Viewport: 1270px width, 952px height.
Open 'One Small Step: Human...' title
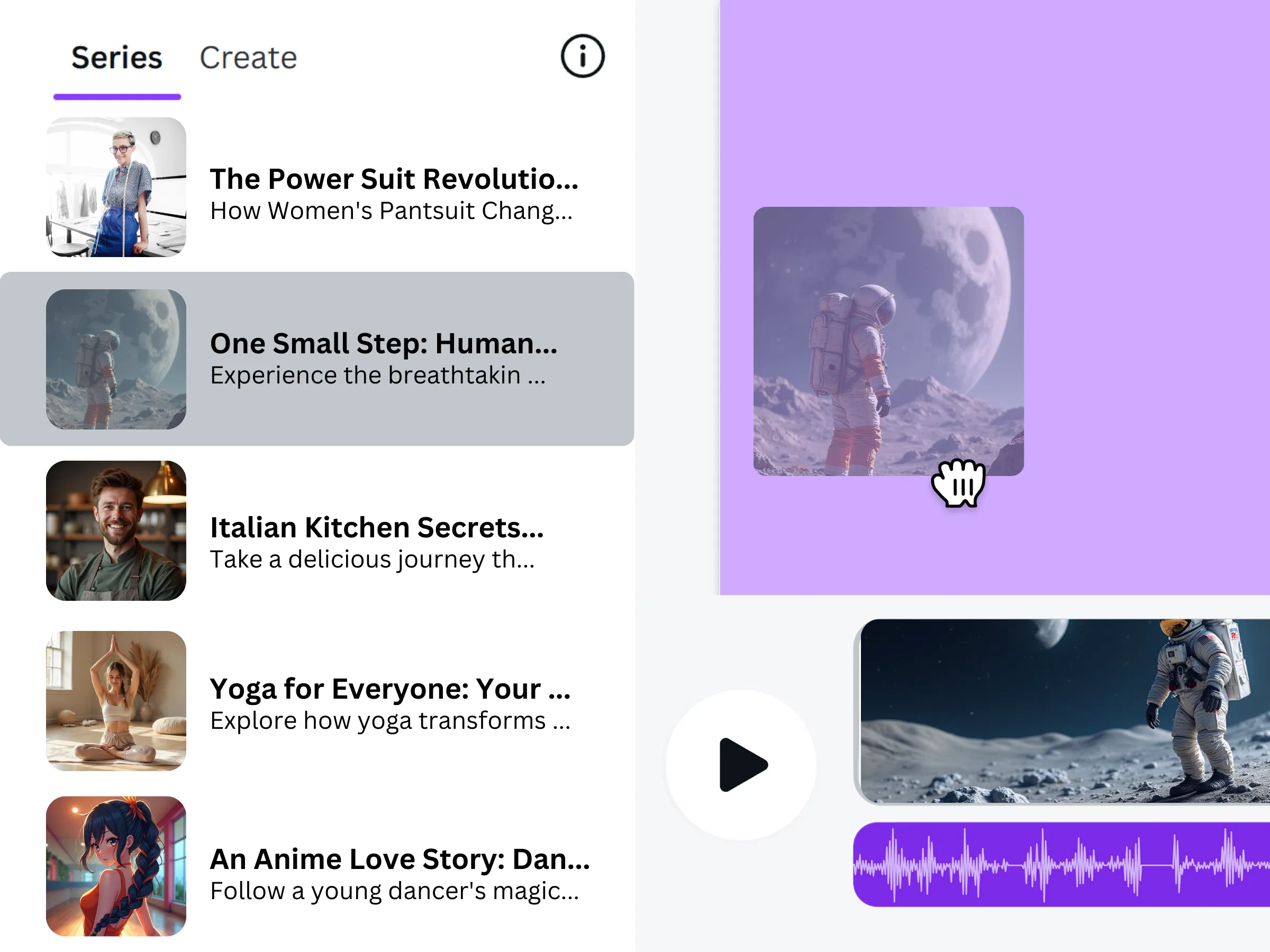384,343
